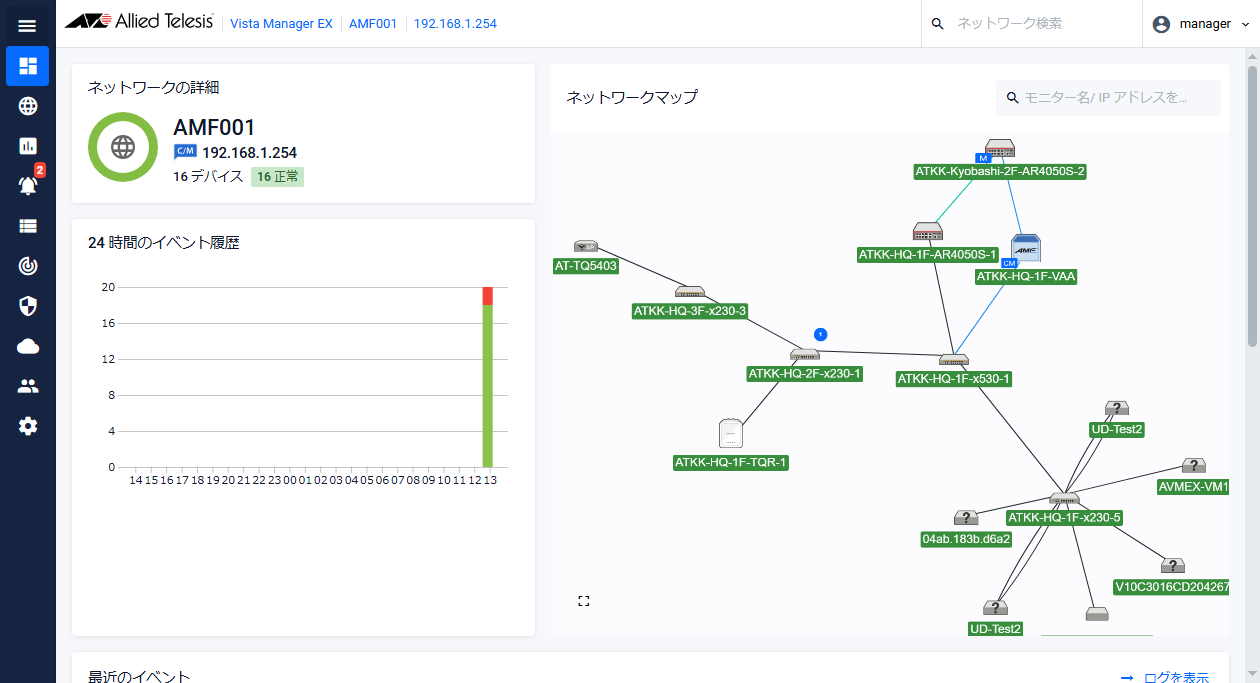Open the log display link
The height and width of the screenshot is (683, 1260).
click(1165, 677)
